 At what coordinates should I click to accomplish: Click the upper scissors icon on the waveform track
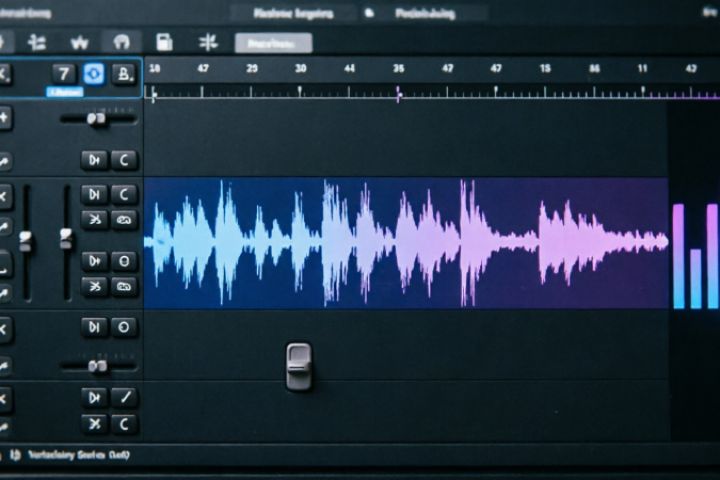pyautogui.click(x=94, y=220)
